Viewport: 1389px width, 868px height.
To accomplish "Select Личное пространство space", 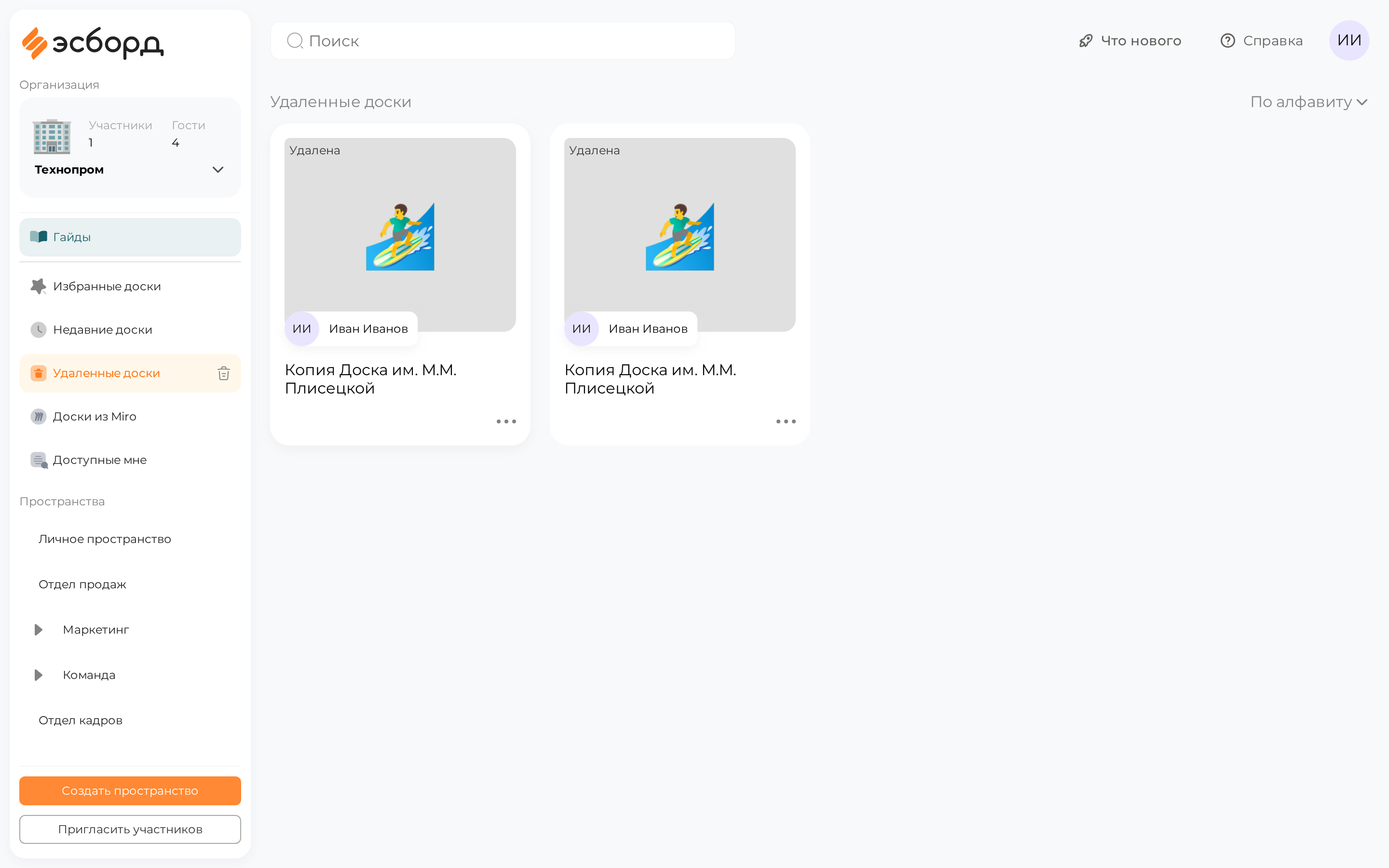I will point(105,539).
